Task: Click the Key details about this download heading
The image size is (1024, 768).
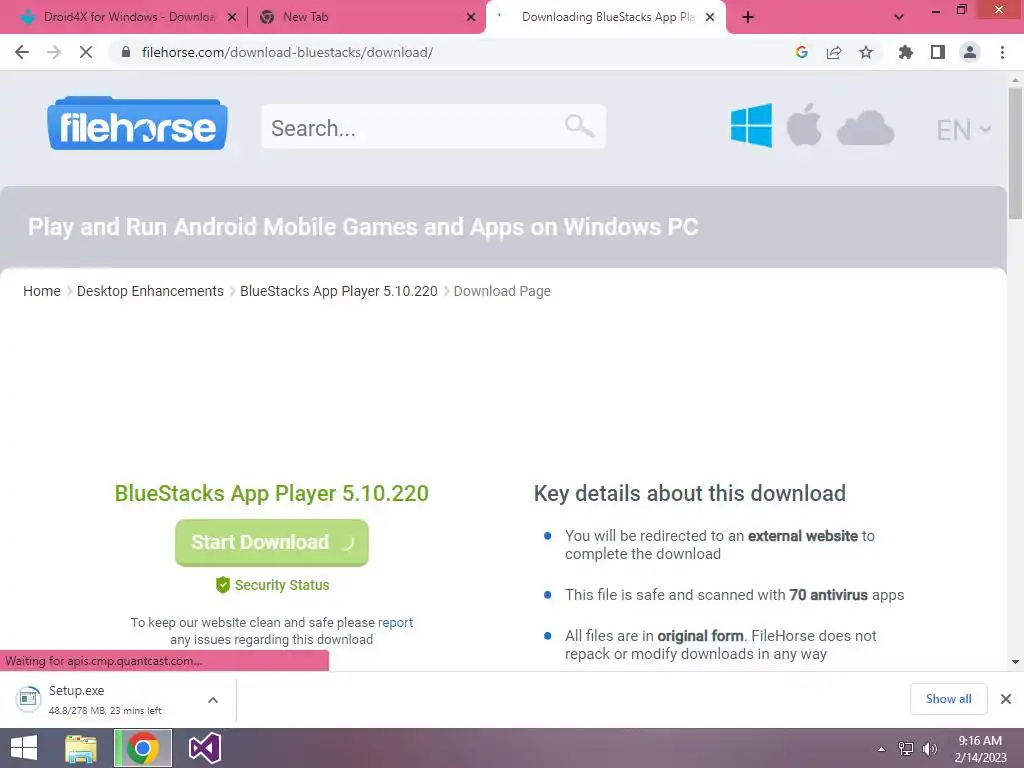Action: point(690,494)
